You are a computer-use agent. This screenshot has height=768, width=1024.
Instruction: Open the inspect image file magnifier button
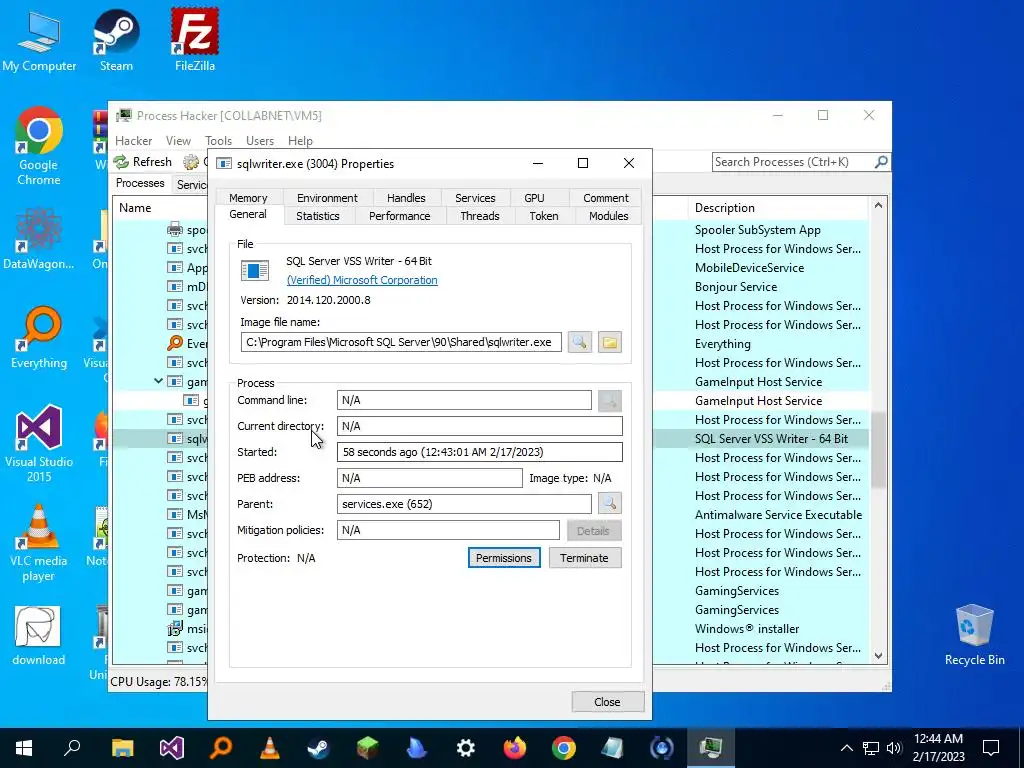579,342
